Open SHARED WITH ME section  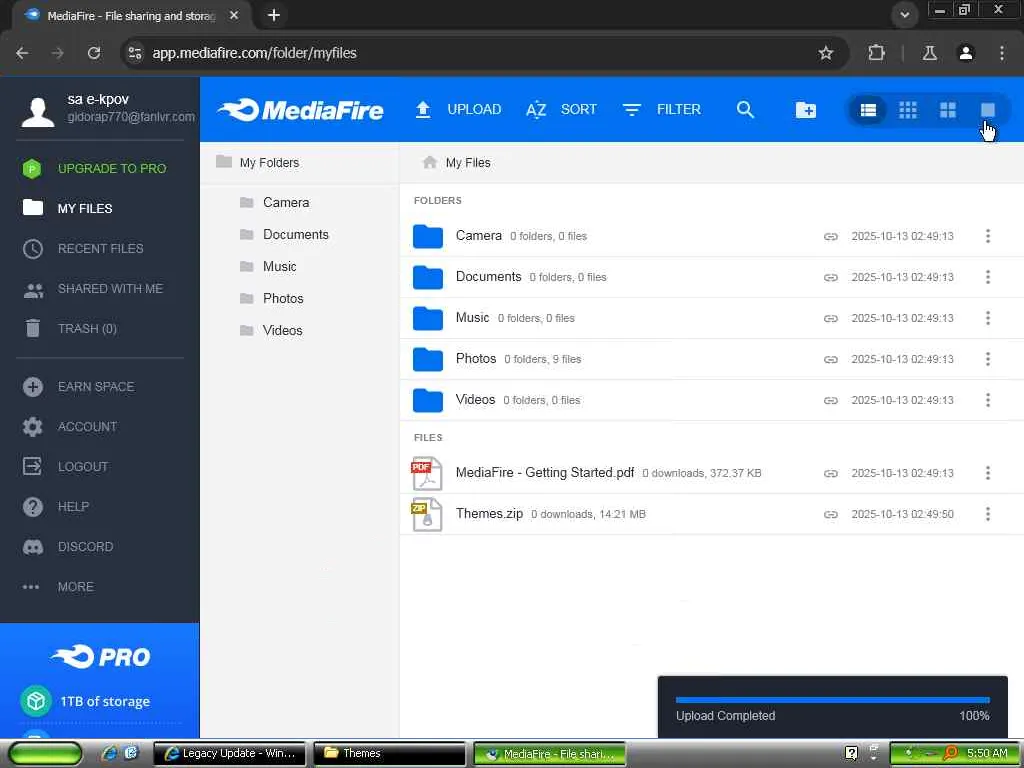pos(93,289)
